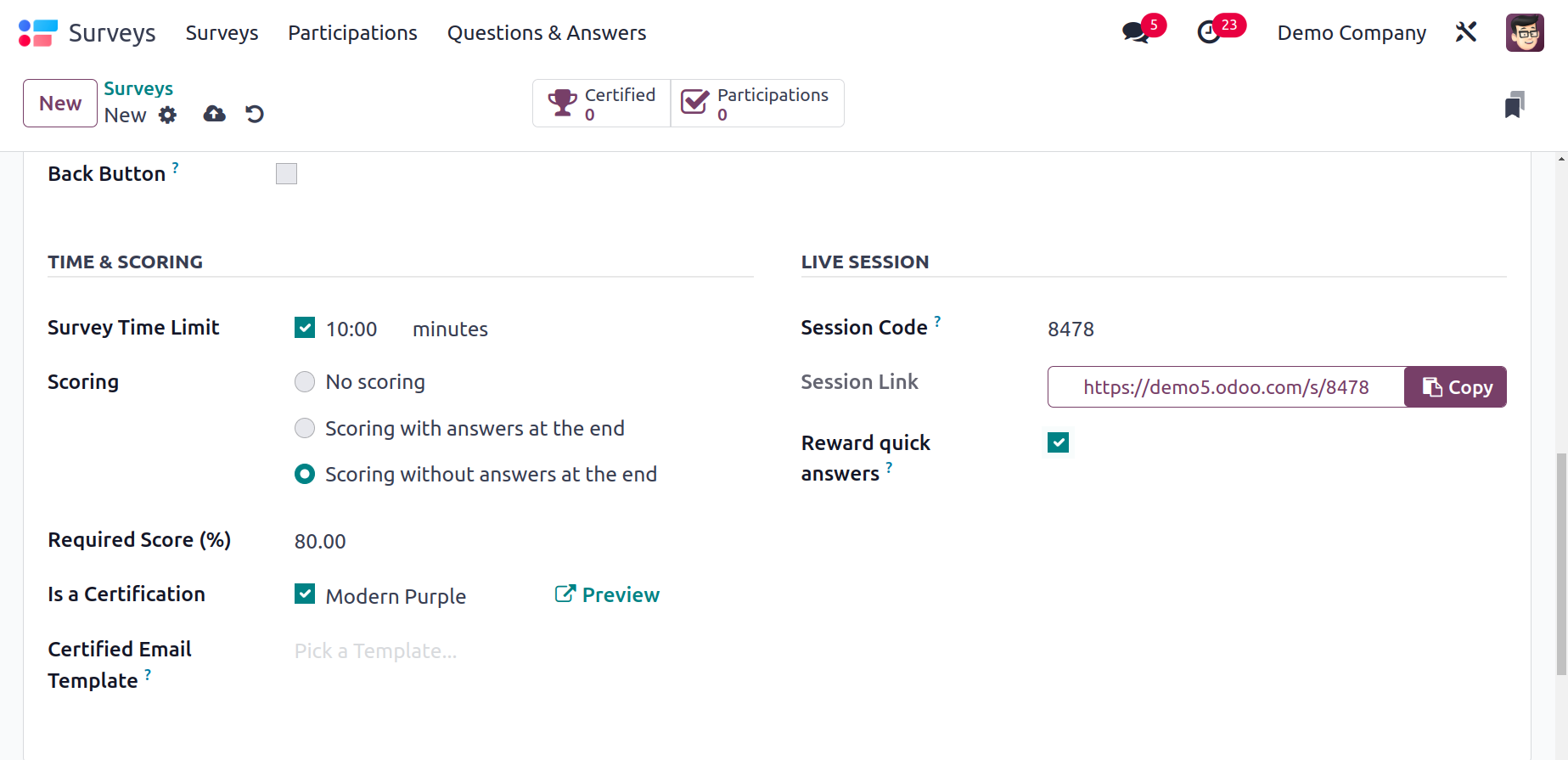The width and height of the screenshot is (1568, 760).
Task: Open the certification Preview link
Action: click(x=607, y=595)
